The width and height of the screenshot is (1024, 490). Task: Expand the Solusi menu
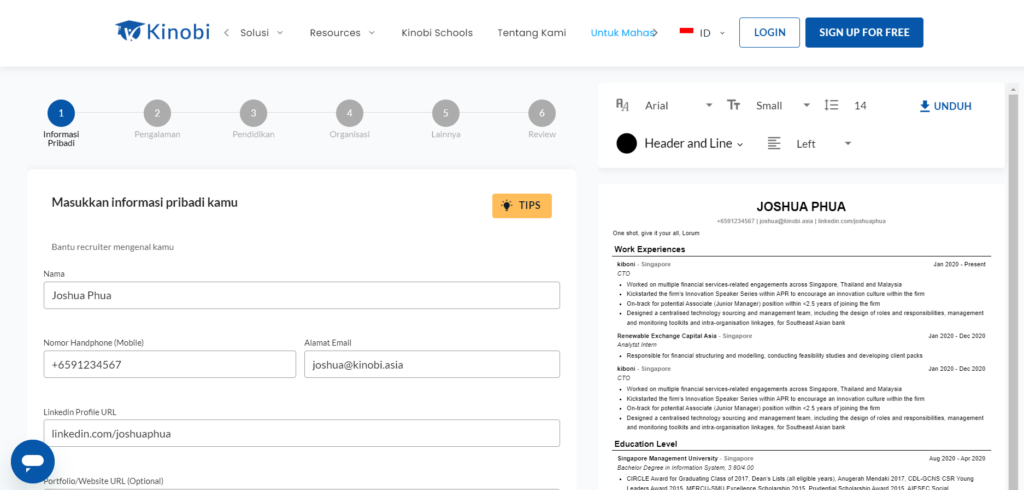pyautogui.click(x=261, y=32)
